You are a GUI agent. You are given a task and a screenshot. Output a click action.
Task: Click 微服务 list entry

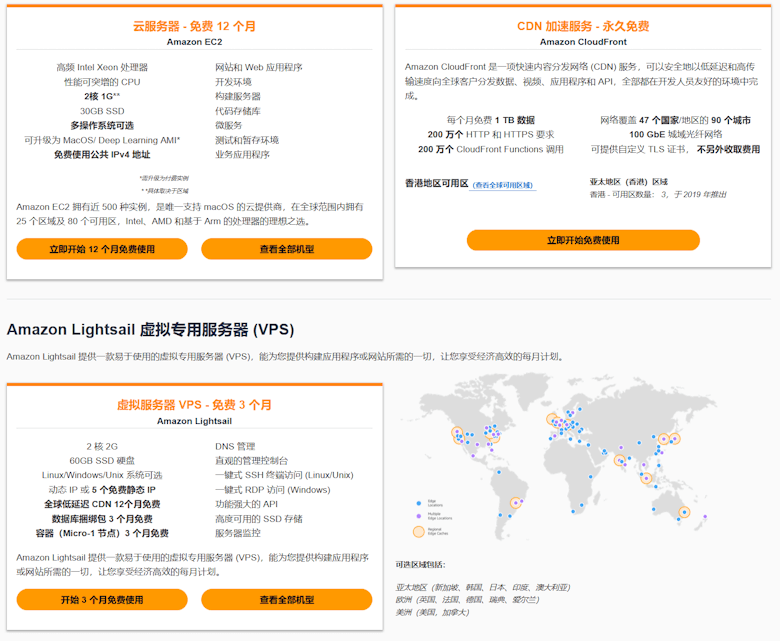[x=228, y=125]
